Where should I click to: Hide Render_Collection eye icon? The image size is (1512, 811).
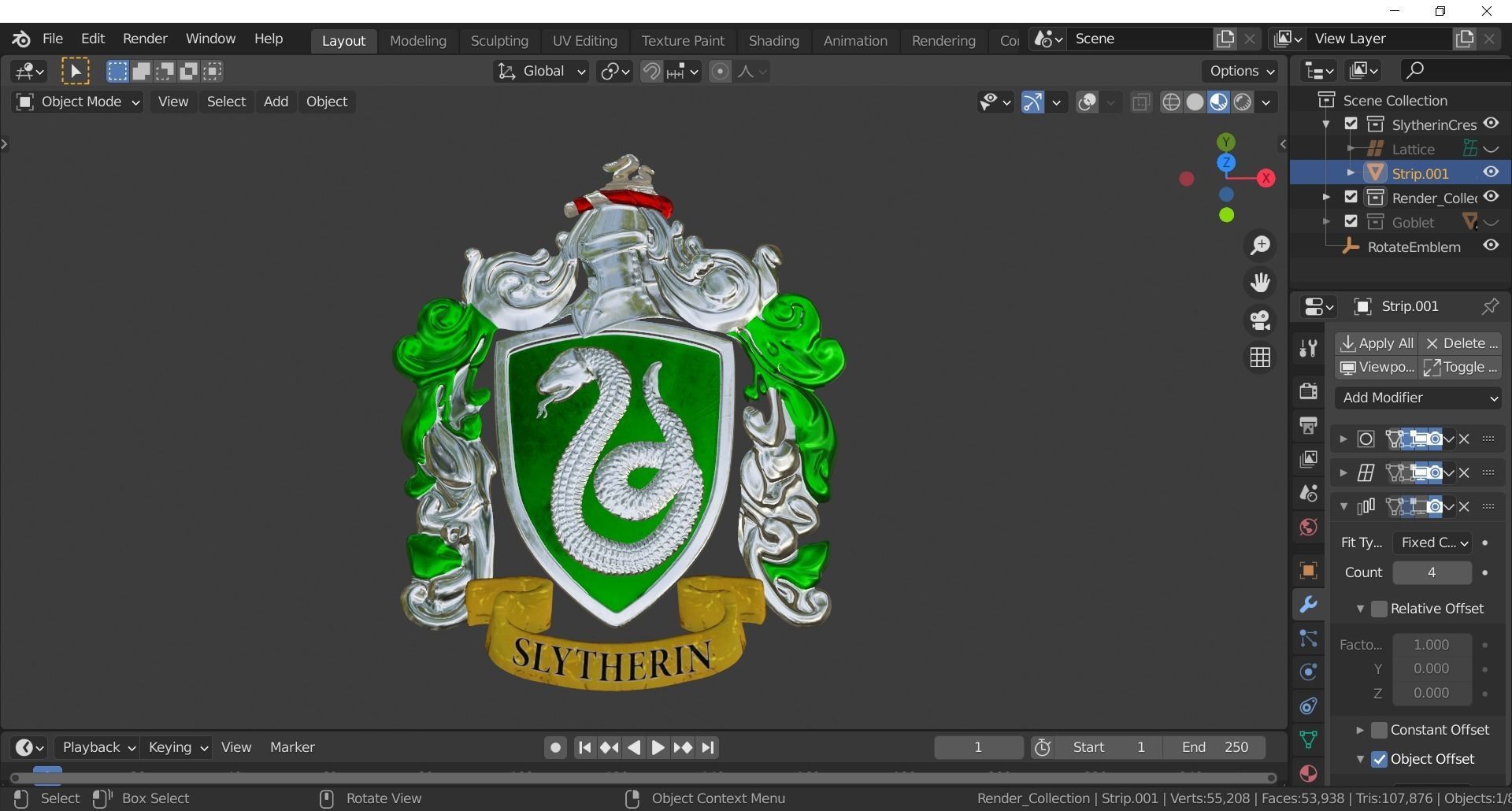coord(1491,197)
